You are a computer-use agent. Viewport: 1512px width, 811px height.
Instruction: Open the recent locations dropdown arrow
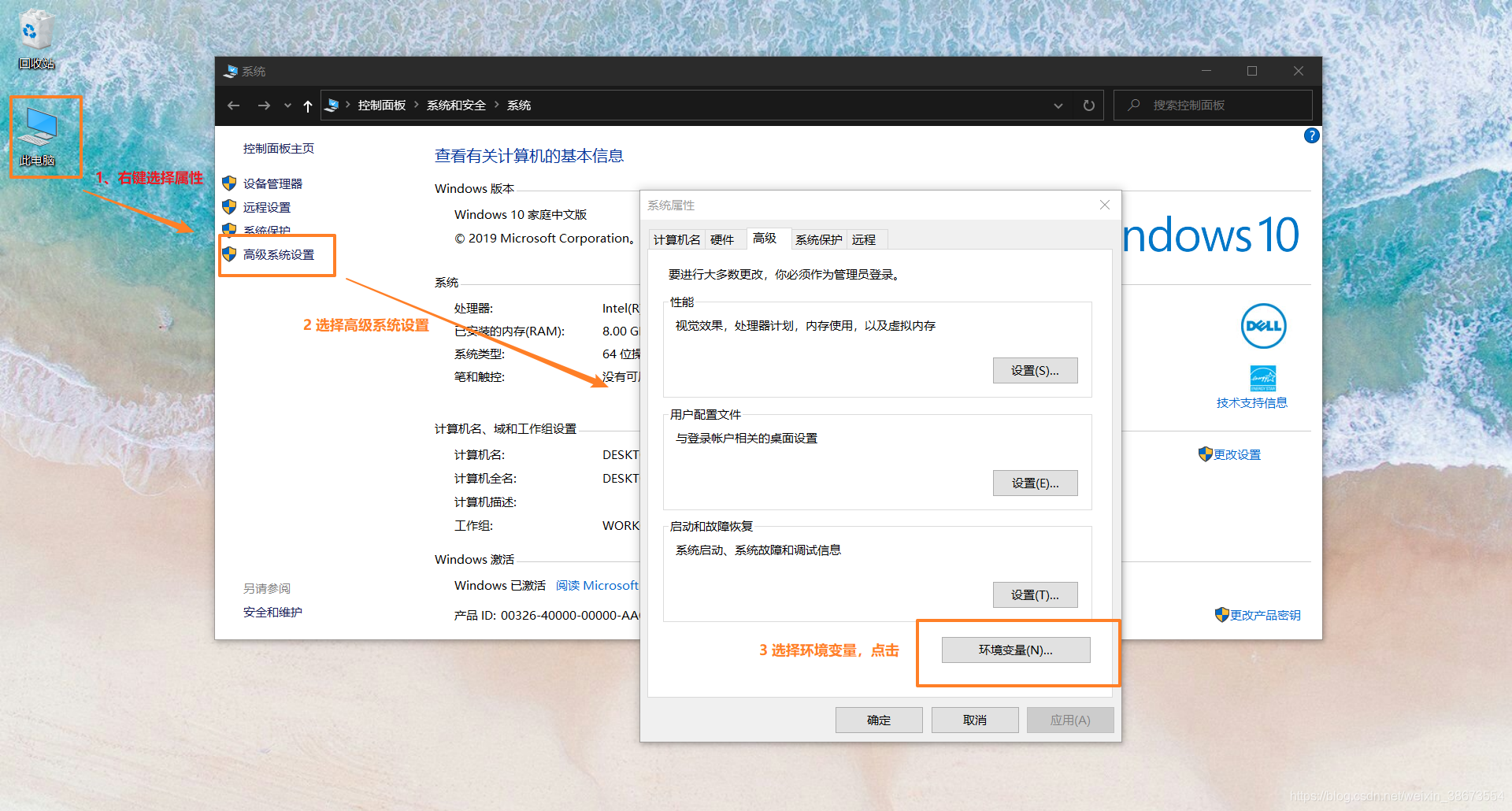point(287,106)
